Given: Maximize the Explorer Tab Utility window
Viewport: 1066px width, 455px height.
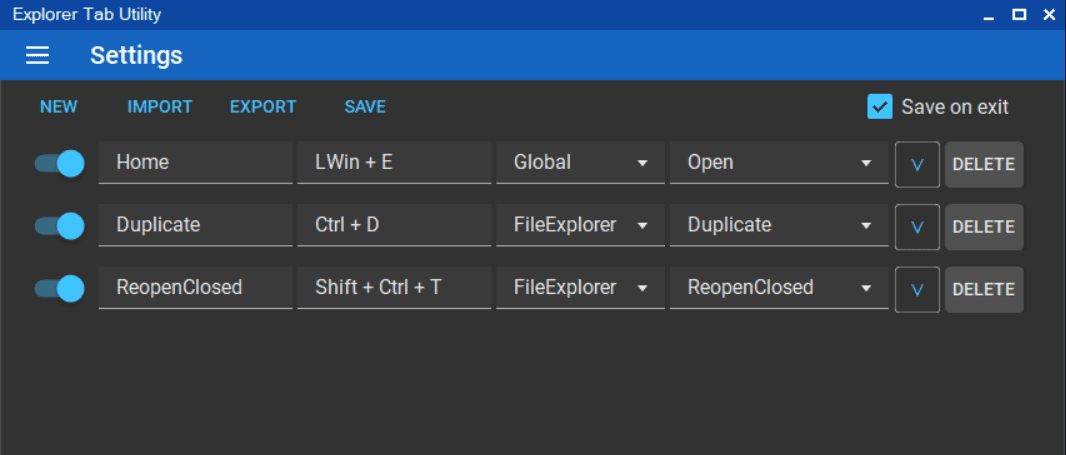Looking at the screenshot, I should point(1018,15).
